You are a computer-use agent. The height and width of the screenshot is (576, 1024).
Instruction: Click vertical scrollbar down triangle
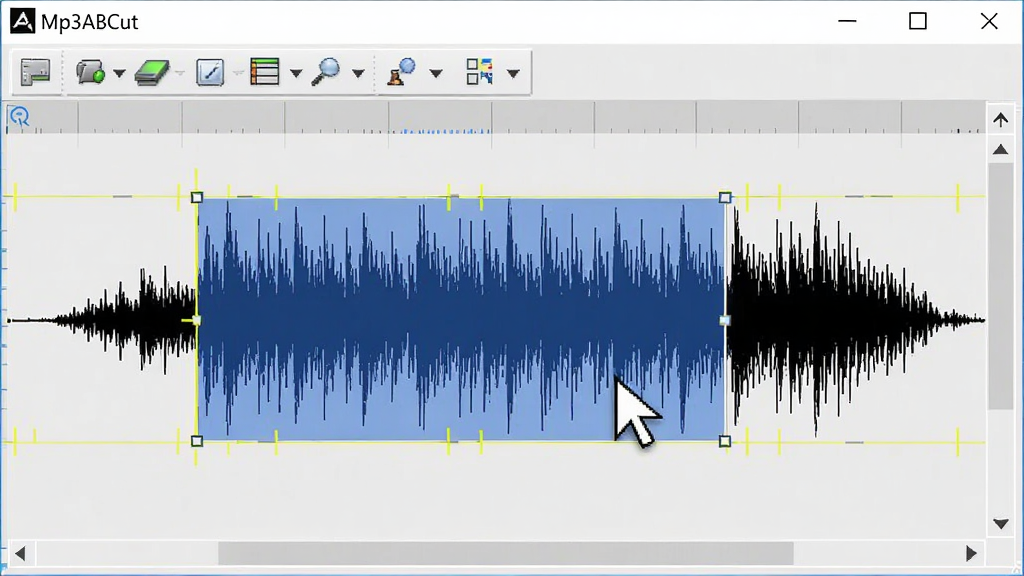(x=1000, y=524)
